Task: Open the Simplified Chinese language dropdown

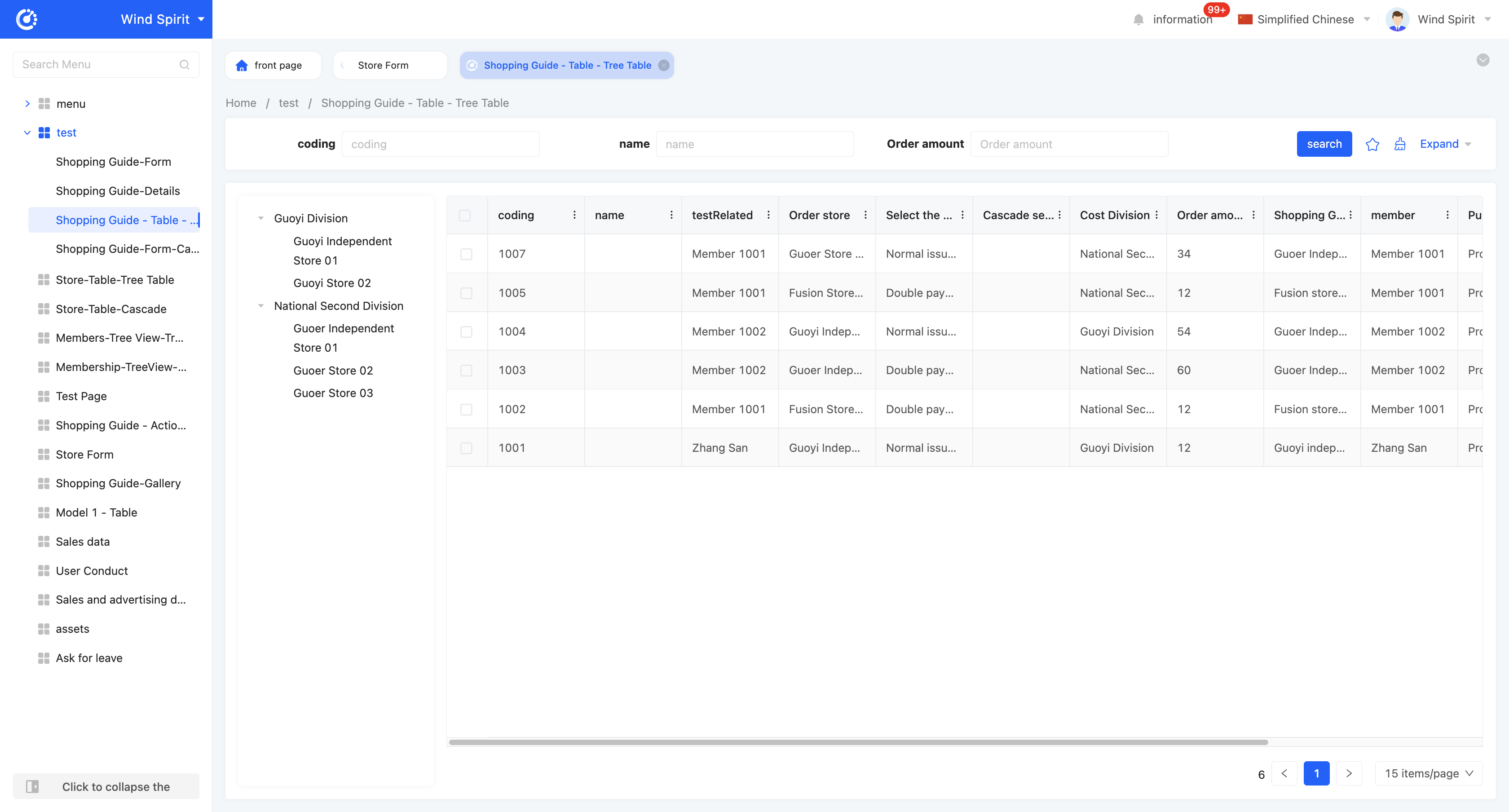Action: coord(1305,19)
